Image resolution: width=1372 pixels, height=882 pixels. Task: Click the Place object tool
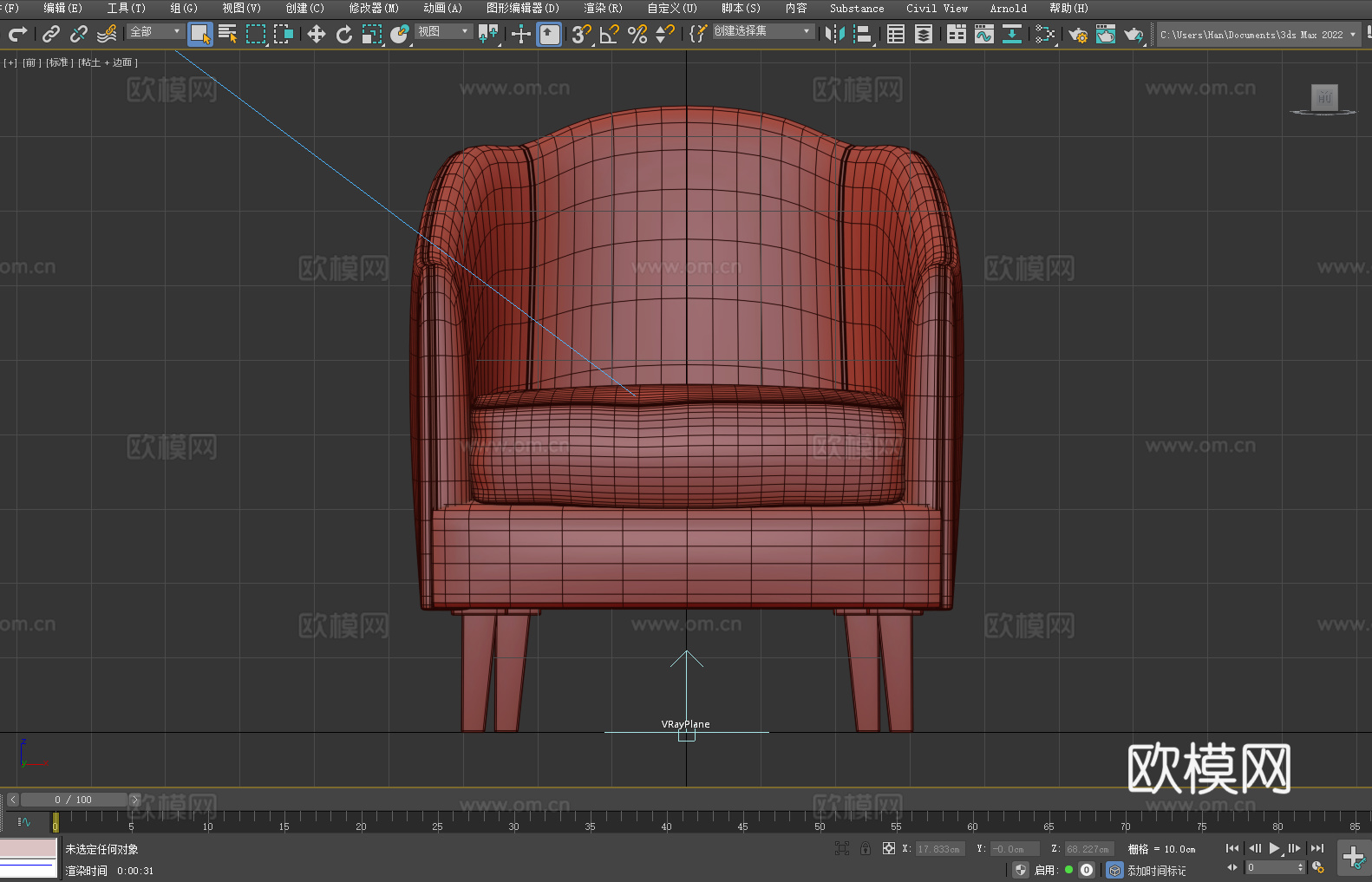[400, 34]
